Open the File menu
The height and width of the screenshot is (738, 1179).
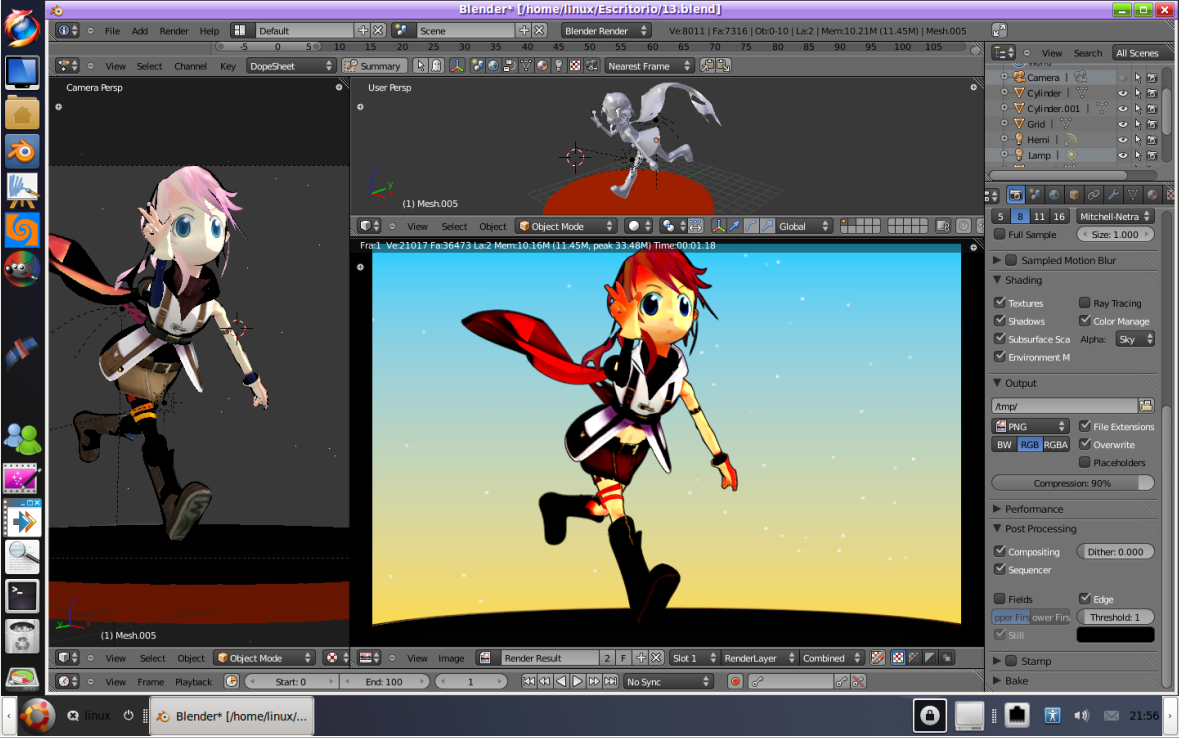pos(112,31)
